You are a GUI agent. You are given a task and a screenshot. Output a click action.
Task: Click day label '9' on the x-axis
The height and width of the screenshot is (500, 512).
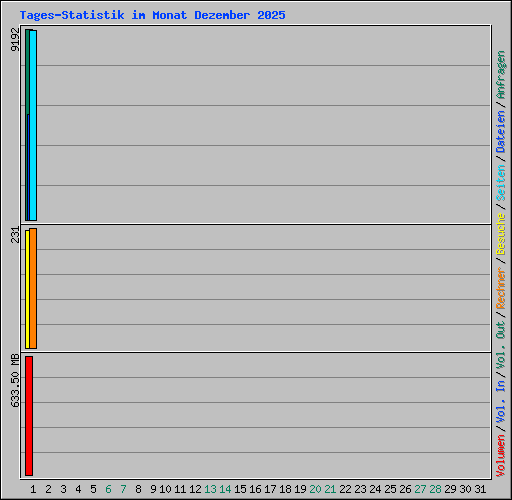pyautogui.click(x=153, y=489)
